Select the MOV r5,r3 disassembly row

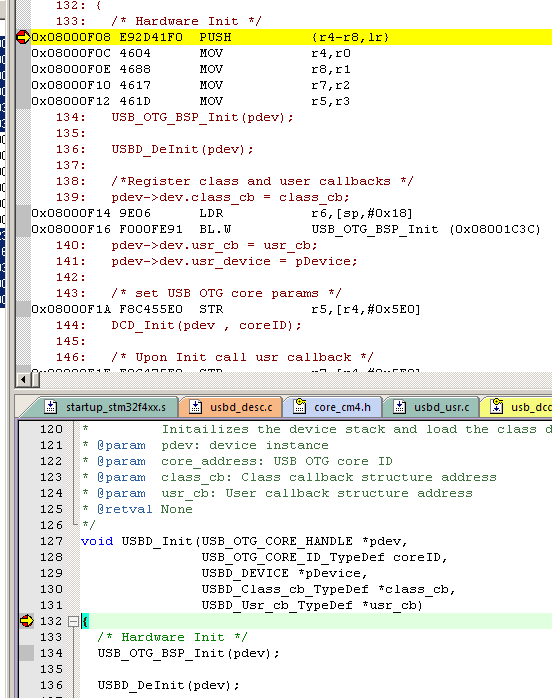pyautogui.click(x=292, y=101)
